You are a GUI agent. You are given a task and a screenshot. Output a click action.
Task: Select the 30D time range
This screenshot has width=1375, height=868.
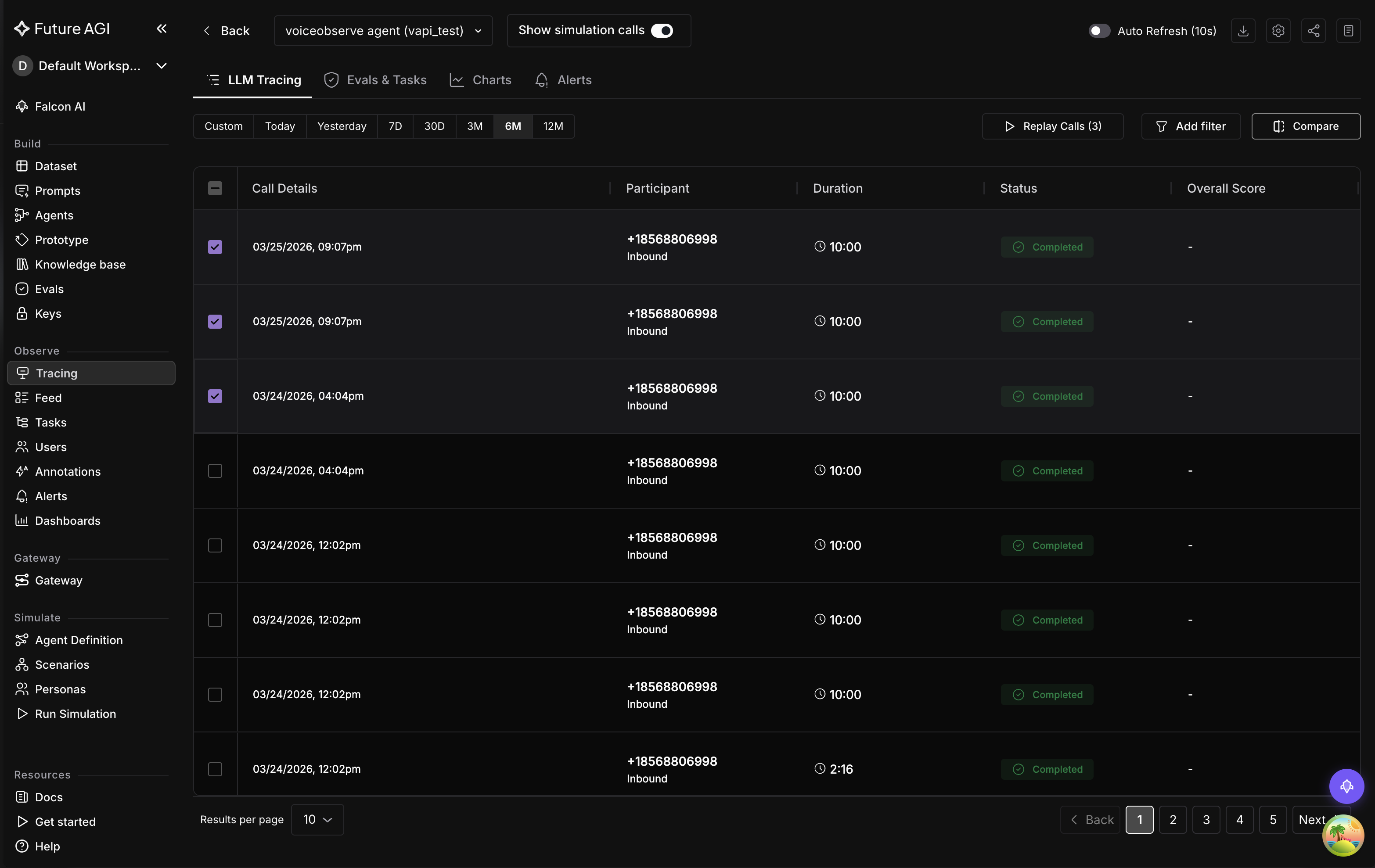(x=434, y=126)
